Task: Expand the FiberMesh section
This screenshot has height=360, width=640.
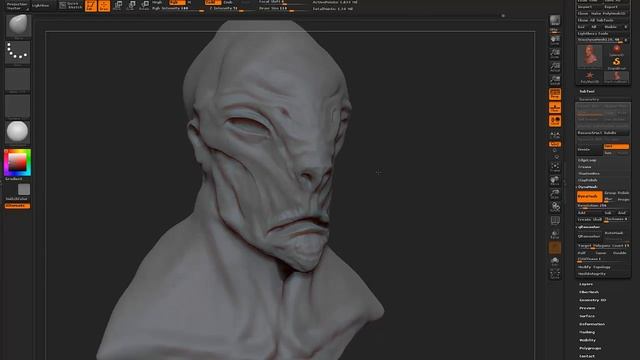Action: click(x=589, y=292)
